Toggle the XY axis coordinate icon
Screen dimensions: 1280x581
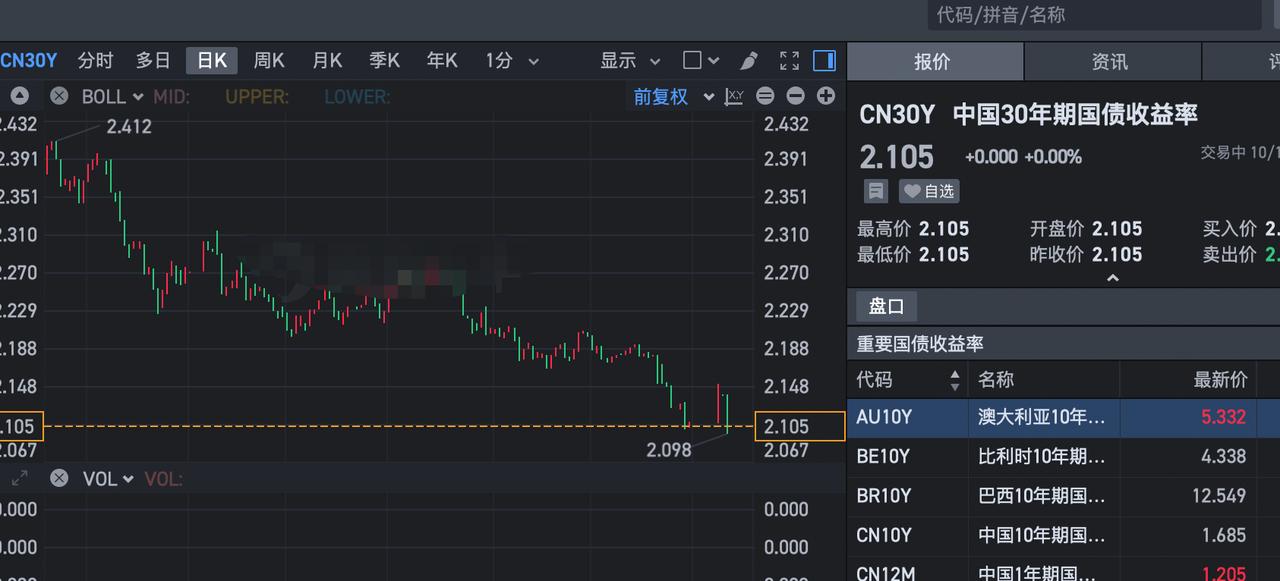pyautogui.click(x=735, y=96)
